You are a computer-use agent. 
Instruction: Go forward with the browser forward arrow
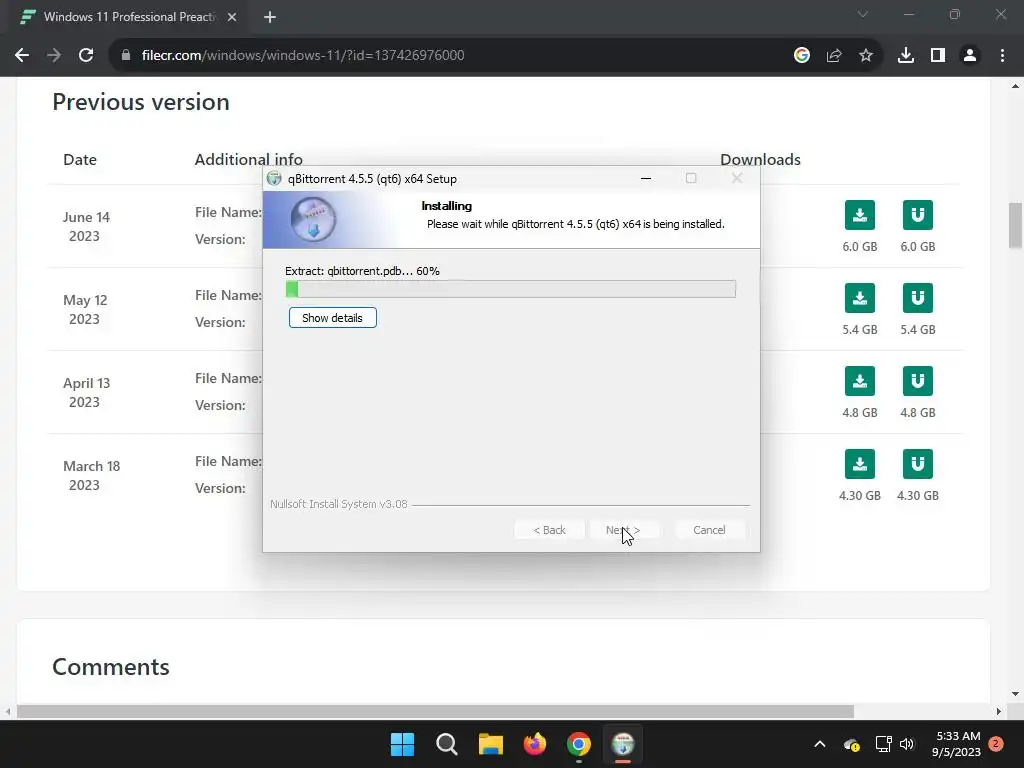(54, 56)
